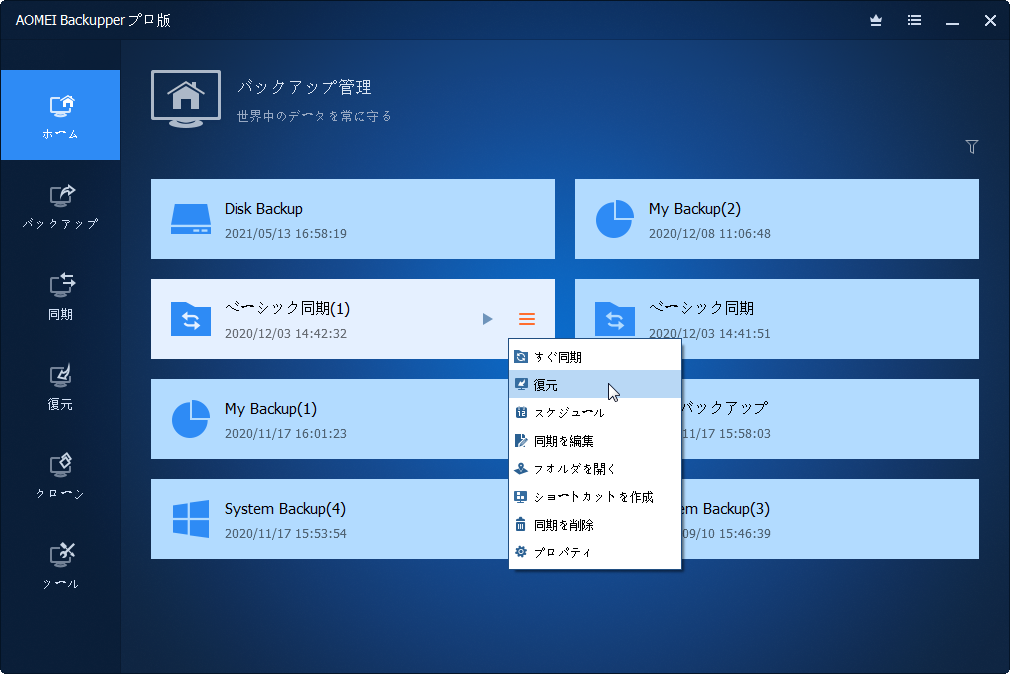This screenshot has height=674, width=1010.
Task: Click the pie chart icon on My Backup(1)
Action: tap(191, 419)
